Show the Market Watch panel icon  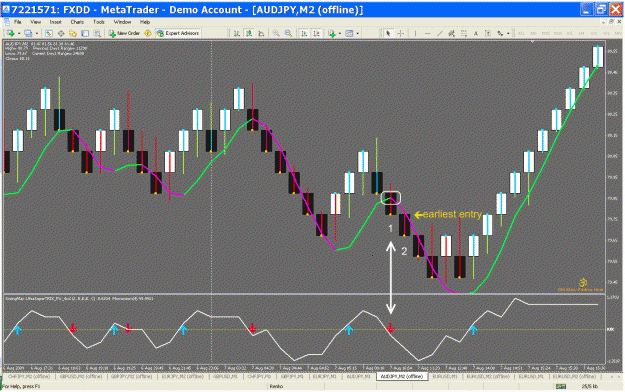pos(49,33)
